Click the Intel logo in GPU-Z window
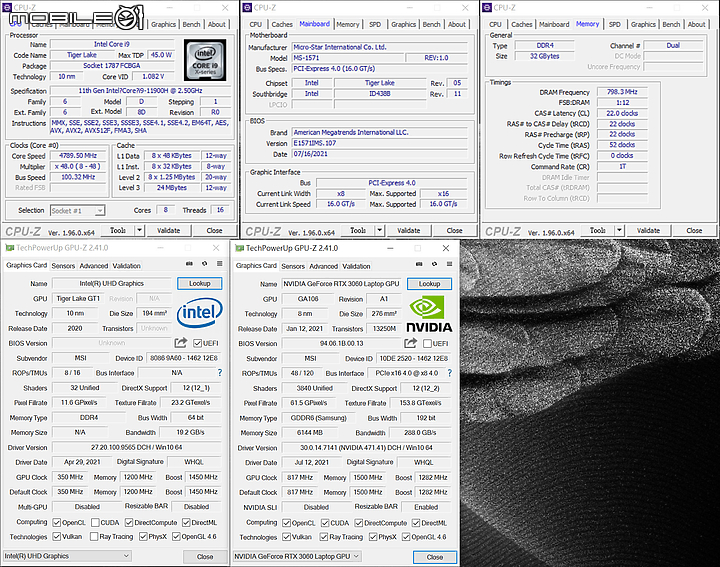 click(200, 313)
